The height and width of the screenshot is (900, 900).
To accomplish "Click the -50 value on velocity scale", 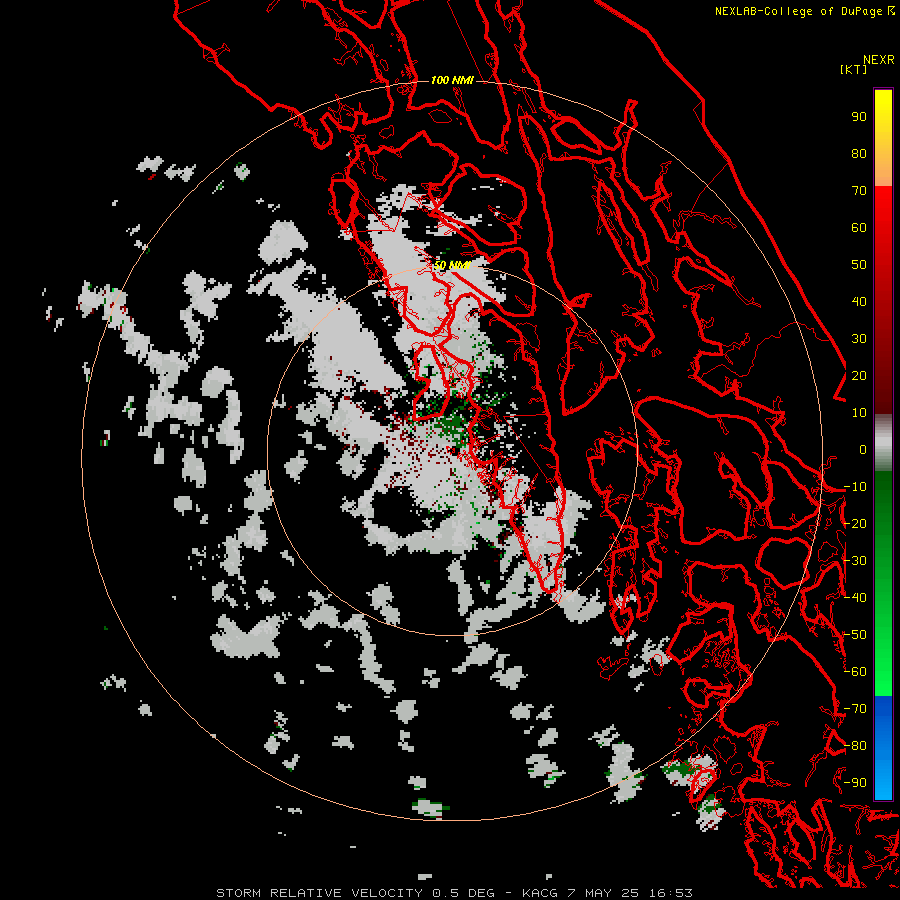I will point(855,635).
